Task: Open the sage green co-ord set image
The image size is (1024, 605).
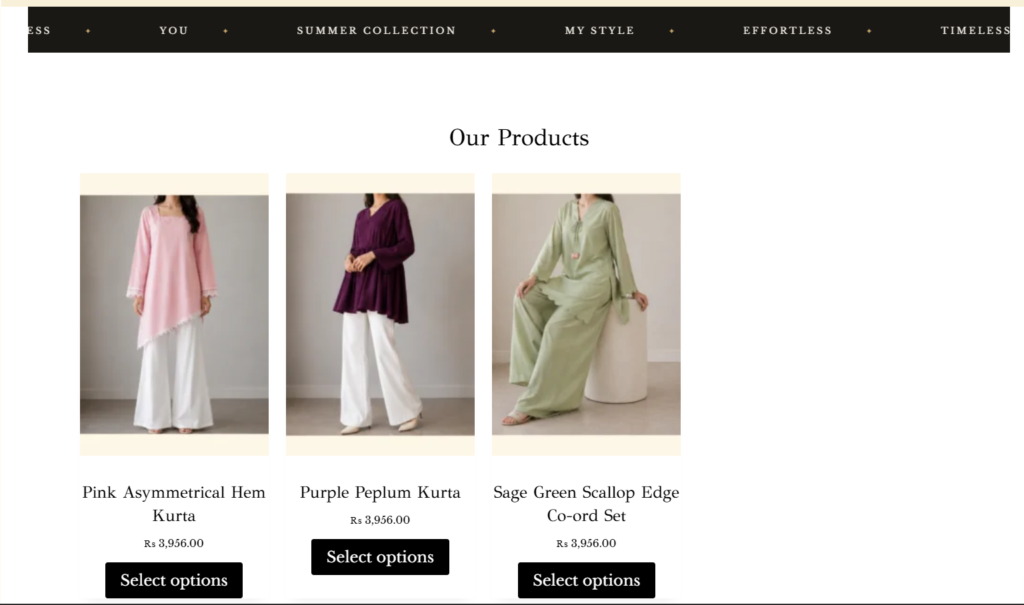Action: [586, 314]
